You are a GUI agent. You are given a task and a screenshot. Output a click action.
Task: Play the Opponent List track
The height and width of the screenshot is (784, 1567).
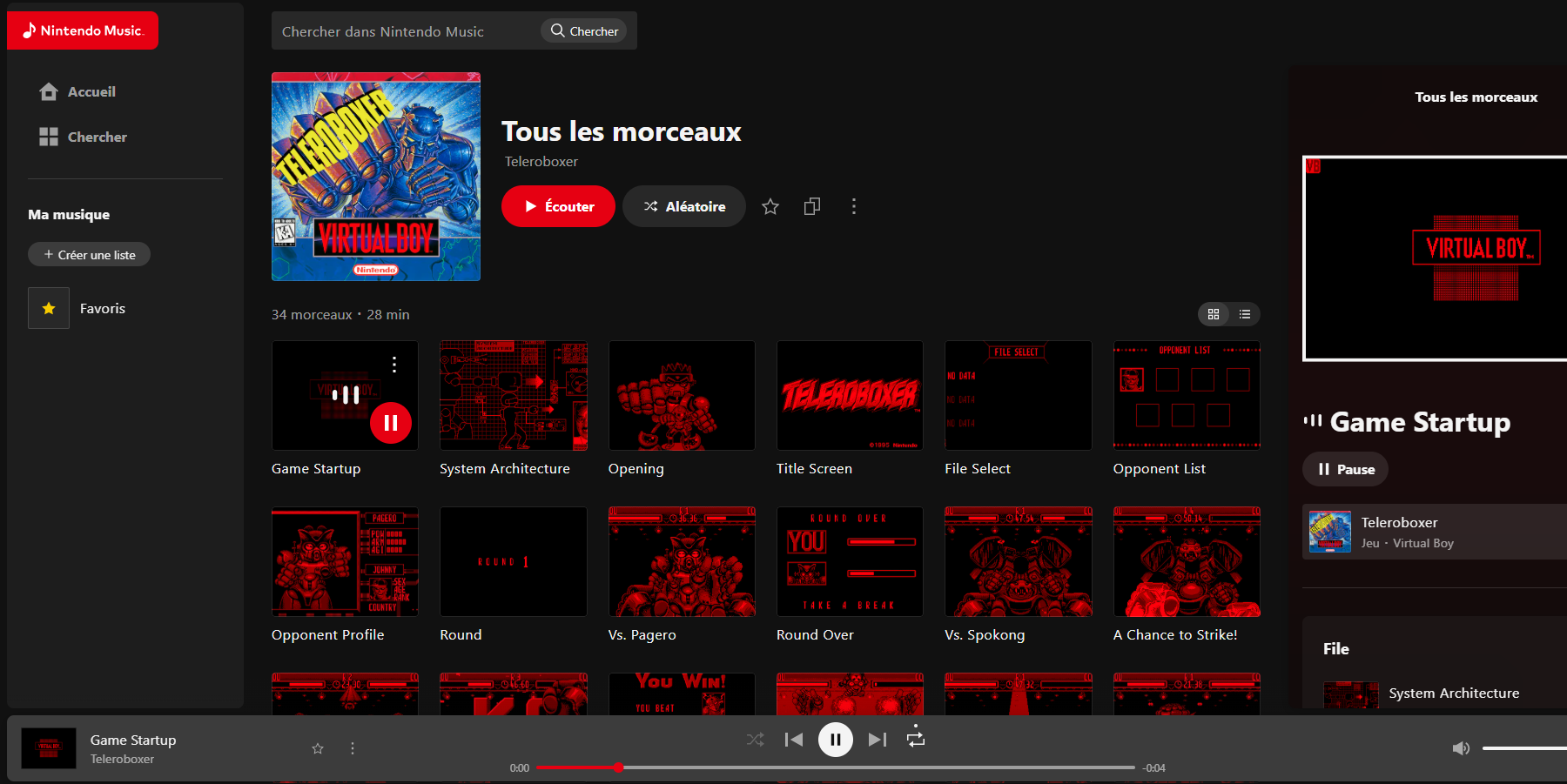(x=1187, y=395)
